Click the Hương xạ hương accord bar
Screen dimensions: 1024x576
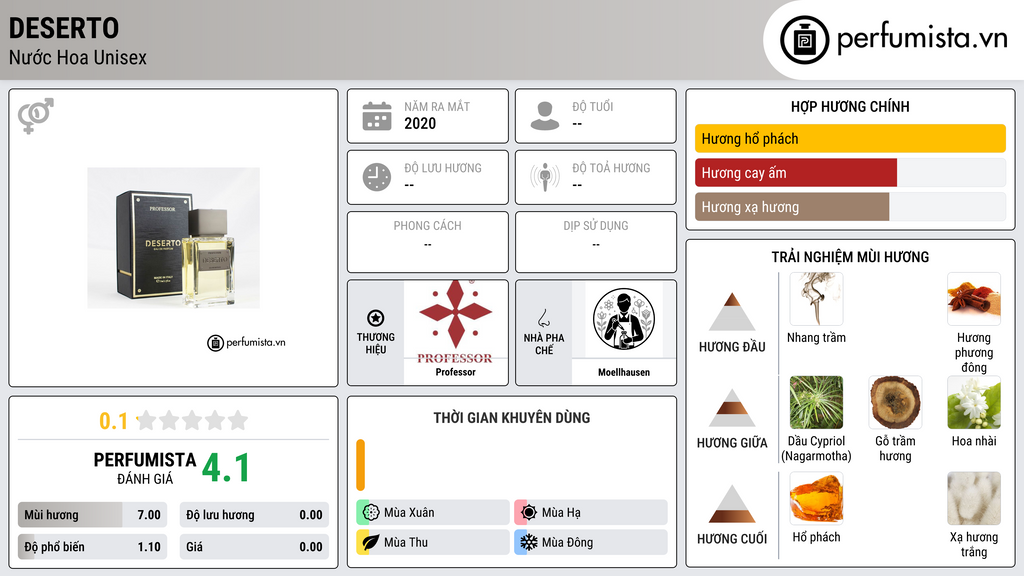(x=850, y=207)
